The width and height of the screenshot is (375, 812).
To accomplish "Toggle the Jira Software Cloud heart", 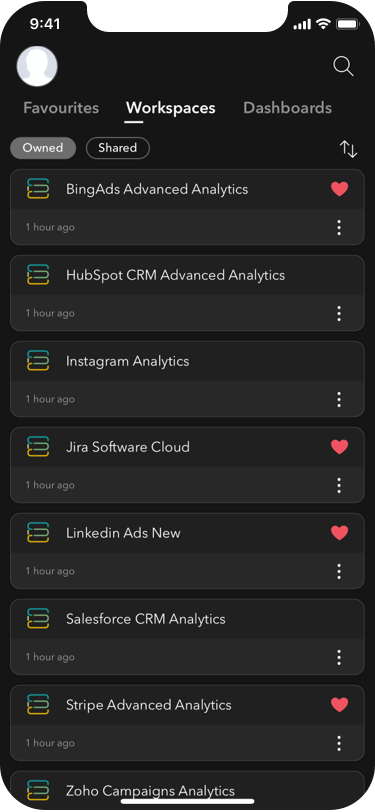I will click(339, 446).
